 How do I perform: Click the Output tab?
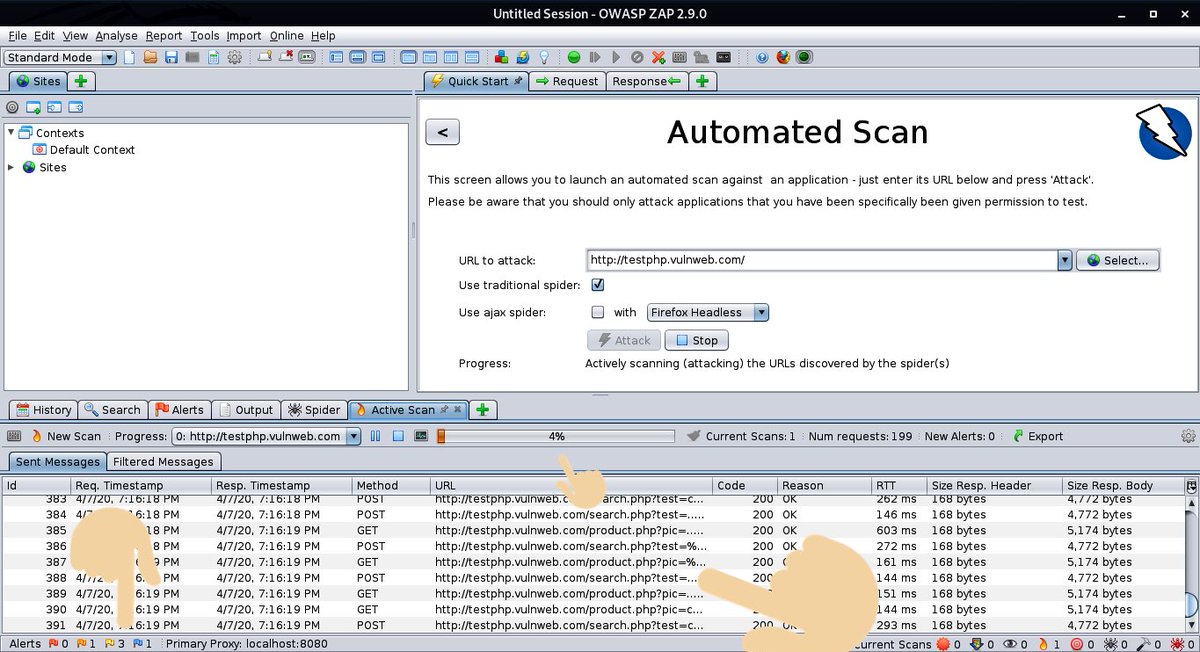point(246,410)
